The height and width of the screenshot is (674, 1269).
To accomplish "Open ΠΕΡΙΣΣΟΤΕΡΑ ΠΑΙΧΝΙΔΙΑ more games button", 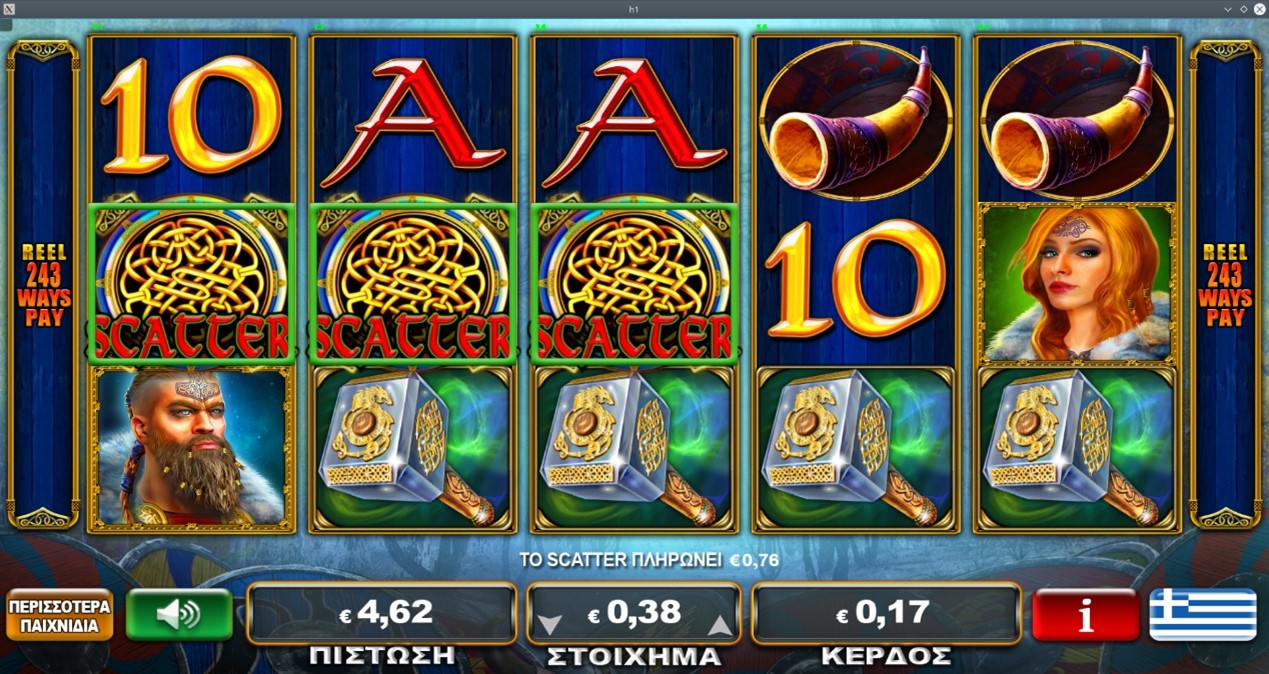I will pos(59,614).
